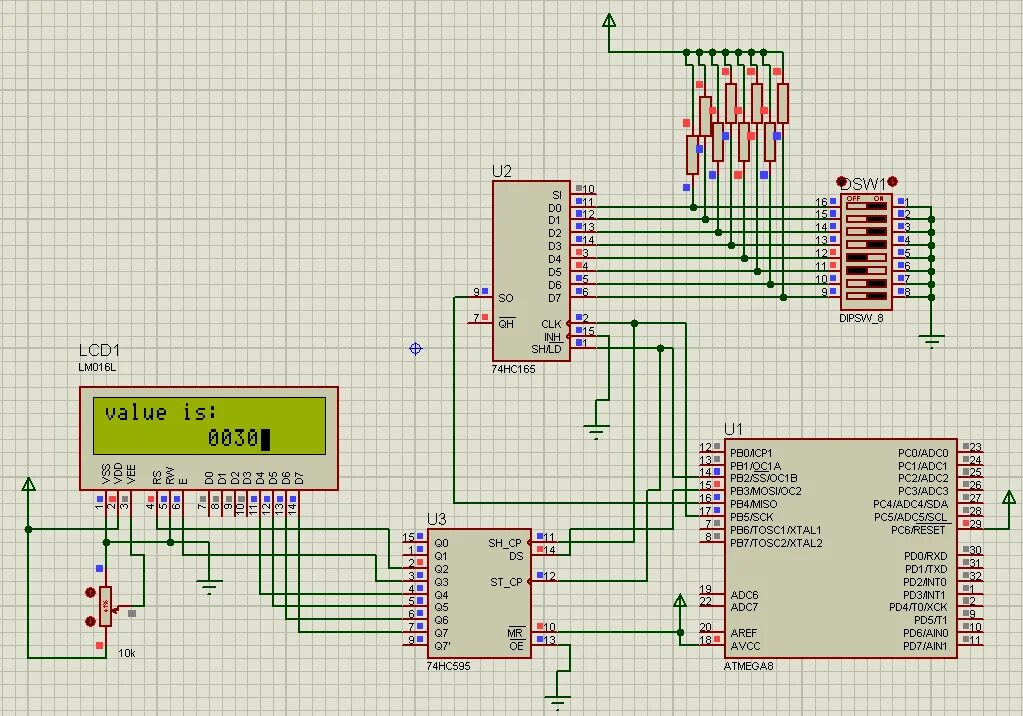Select the power terminal arrow above resistors

click(609, 21)
